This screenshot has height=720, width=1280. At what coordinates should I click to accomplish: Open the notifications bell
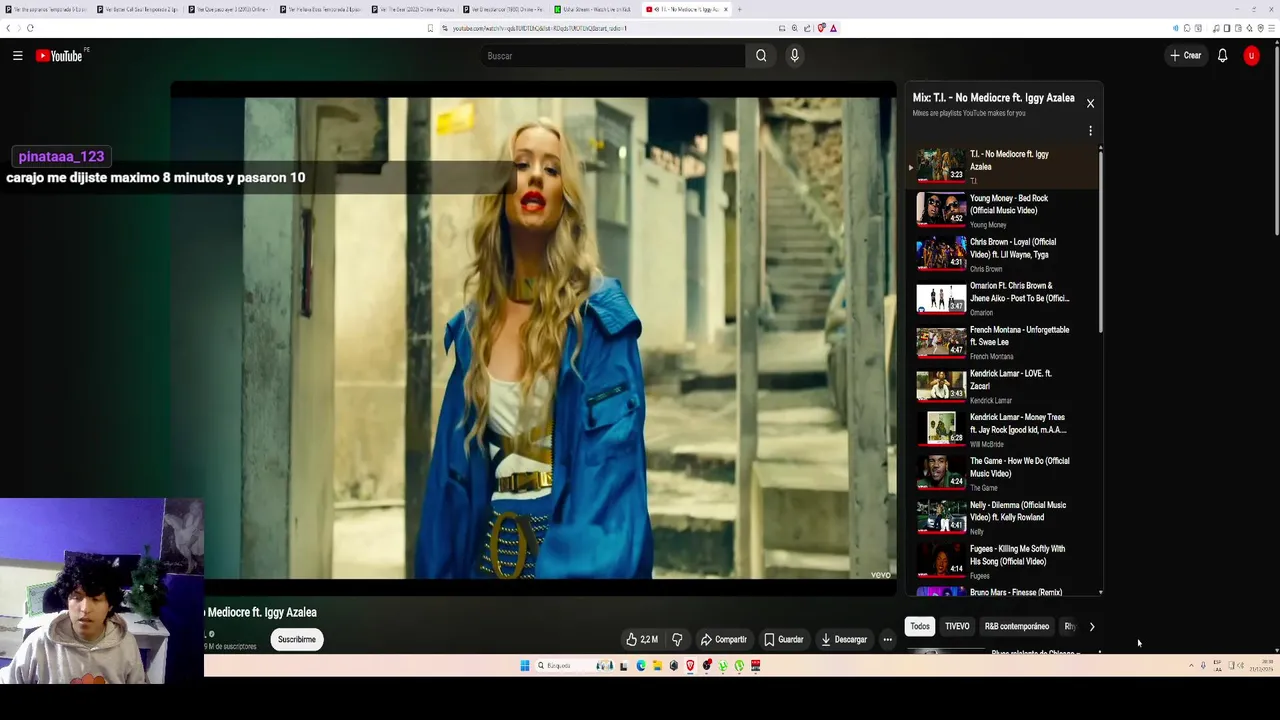pyautogui.click(x=1222, y=56)
